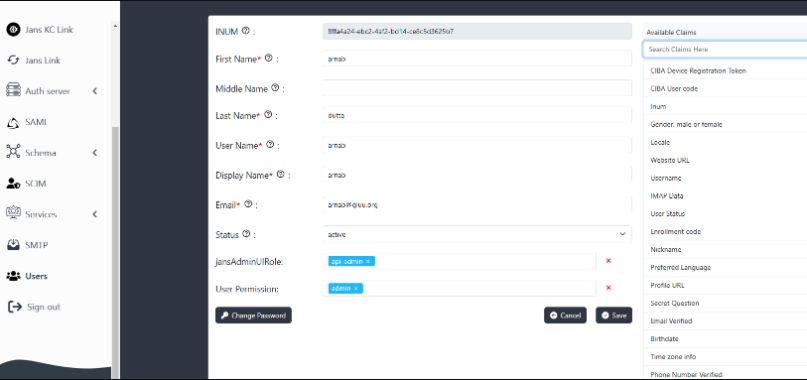Screen dimensions: 807x380
Task: Remove the api-admin role tag
Action: point(368,262)
